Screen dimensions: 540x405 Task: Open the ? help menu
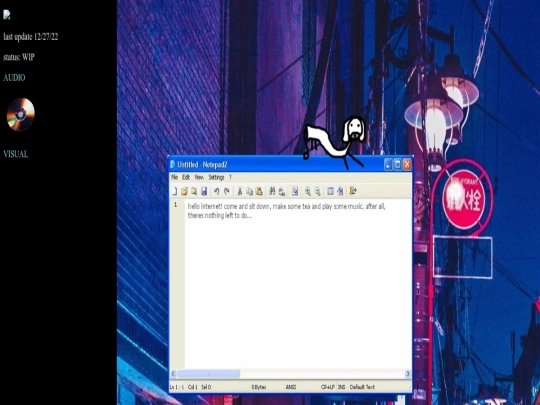coord(230,177)
